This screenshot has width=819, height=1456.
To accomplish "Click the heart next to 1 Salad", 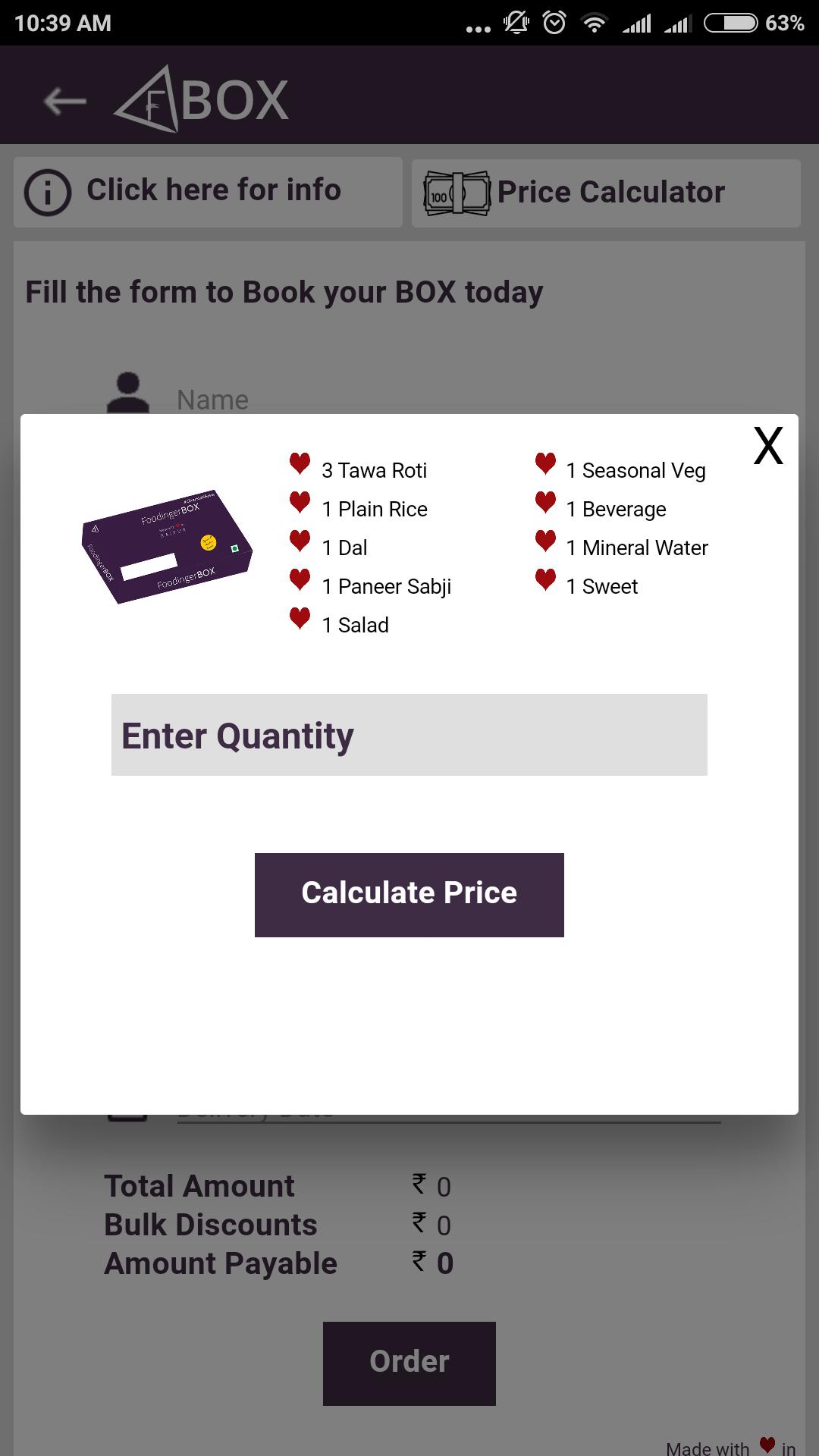I will pyautogui.click(x=299, y=616).
